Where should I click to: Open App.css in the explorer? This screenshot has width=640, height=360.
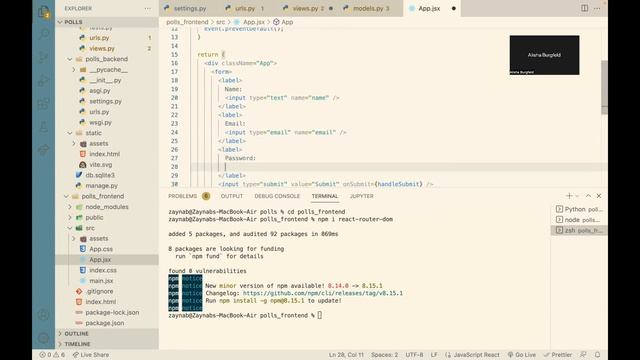coord(107,249)
